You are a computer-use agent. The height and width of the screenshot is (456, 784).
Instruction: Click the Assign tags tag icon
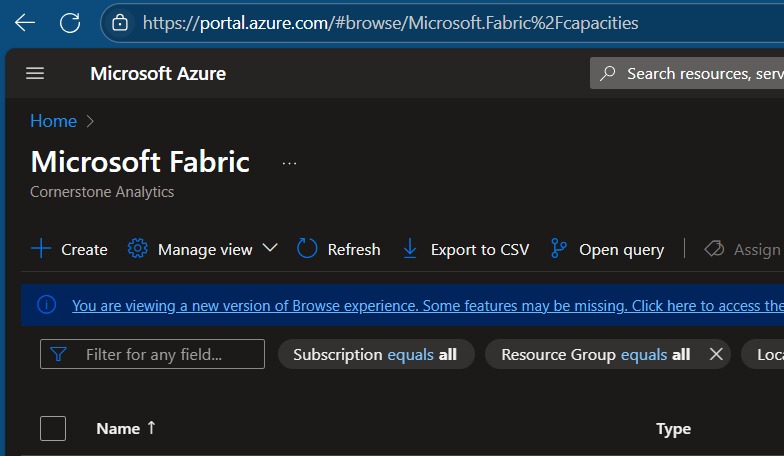pos(714,248)
